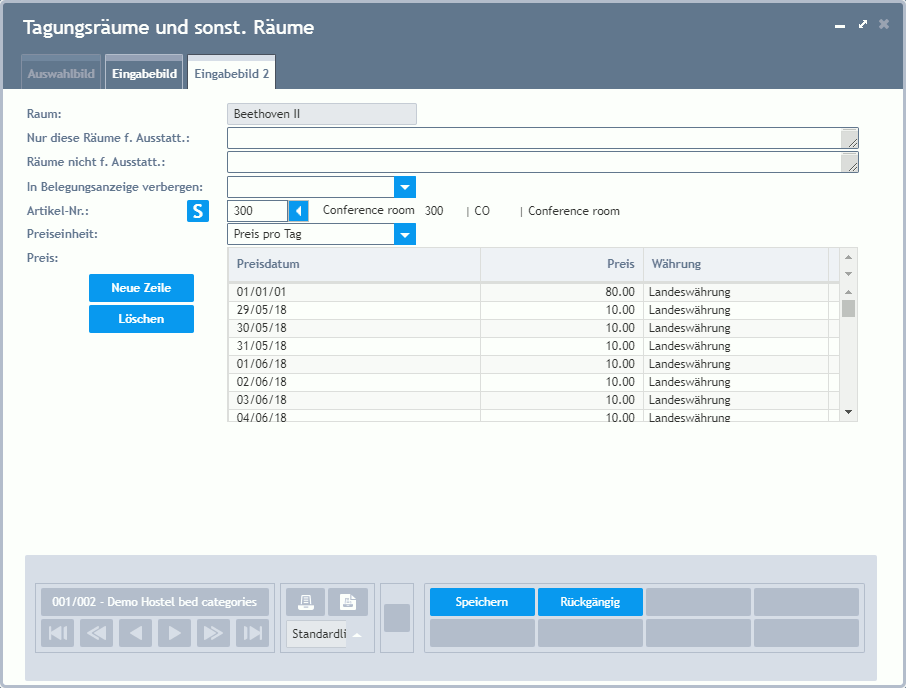Click the small blank square button beside the print panel
Screen dimensions: 906x688
[x=397, y=618]
